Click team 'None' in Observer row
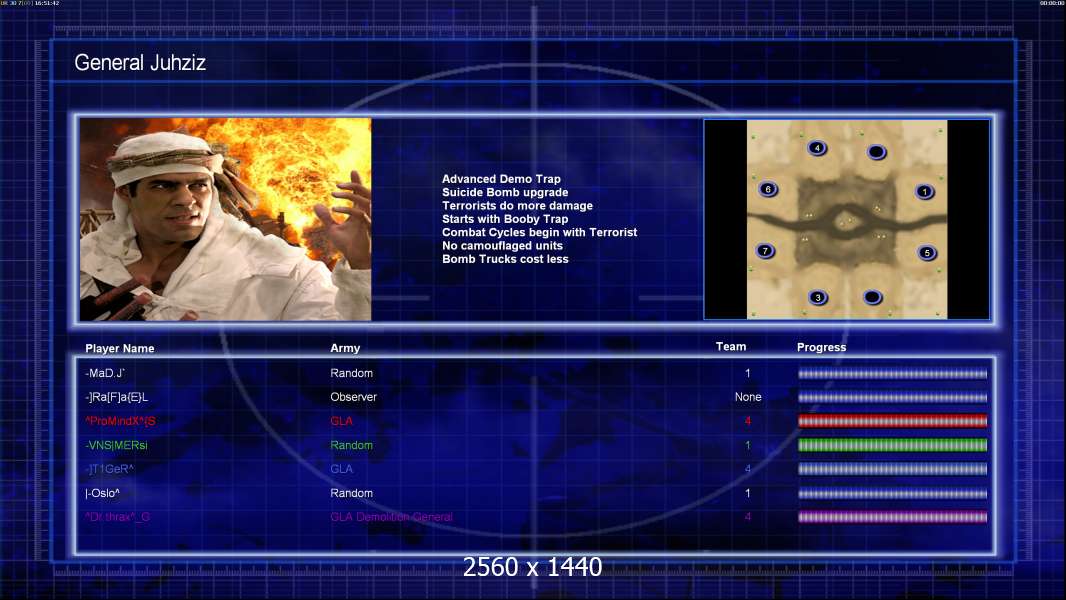 (x=748, y=397)
